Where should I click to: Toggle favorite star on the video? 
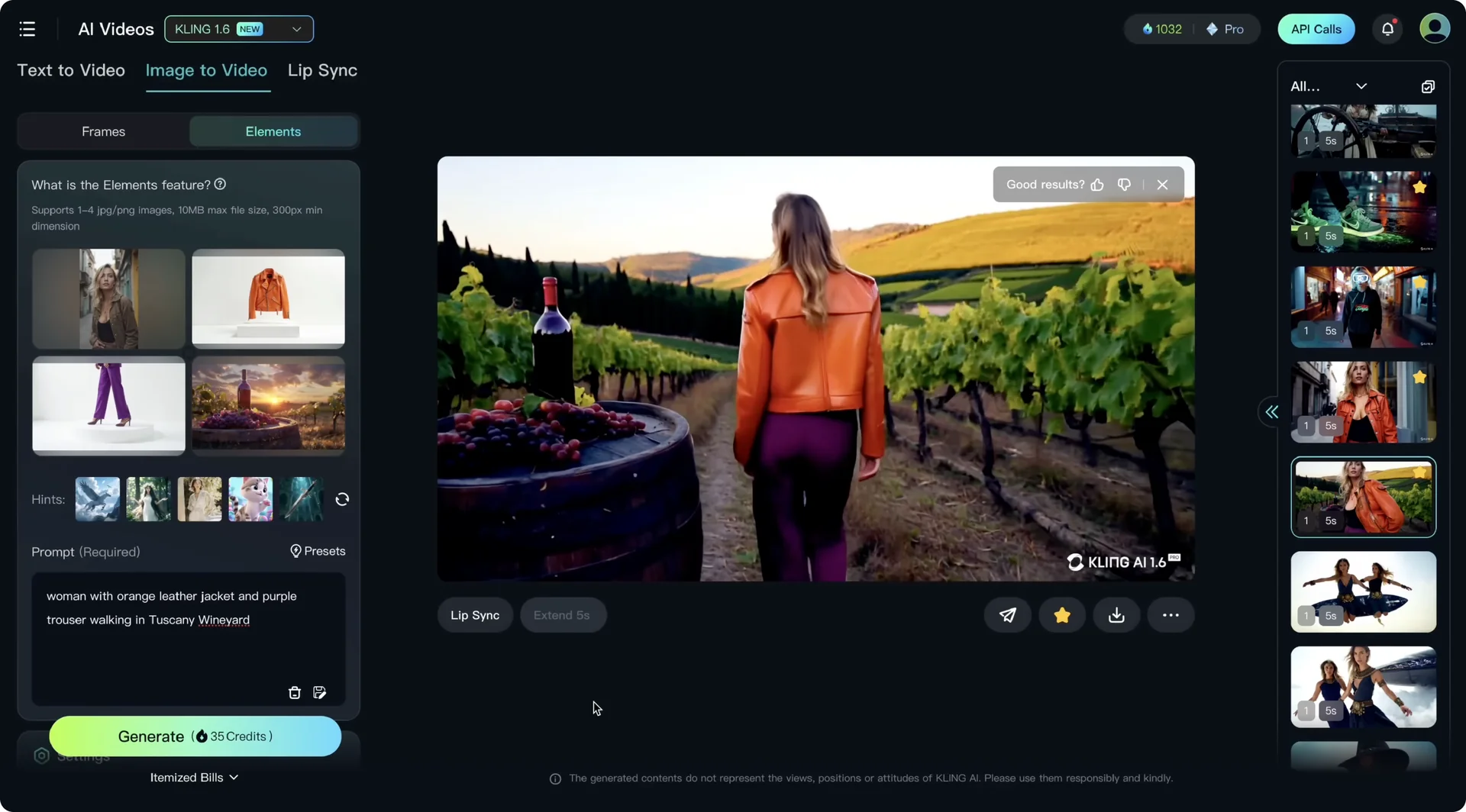[1061, 615]
